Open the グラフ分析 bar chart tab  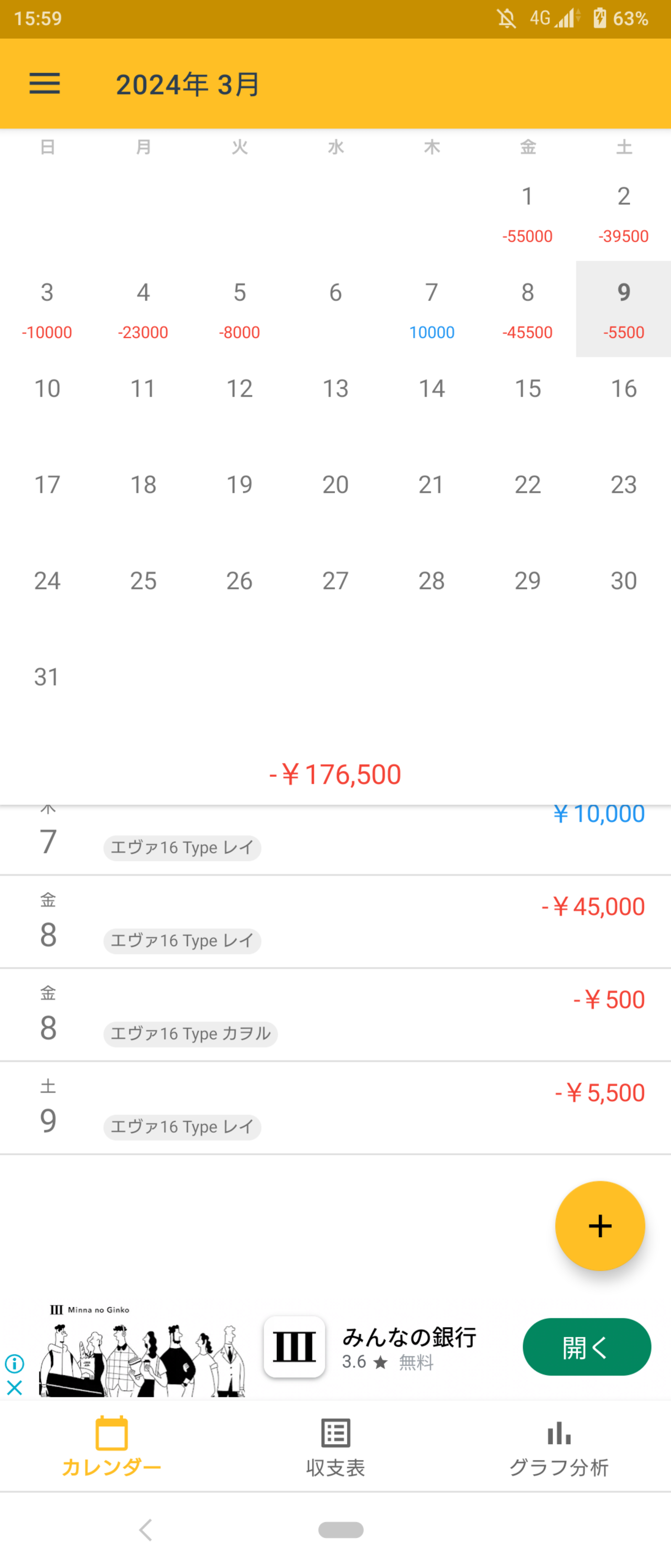click(x=558, y=1447)
